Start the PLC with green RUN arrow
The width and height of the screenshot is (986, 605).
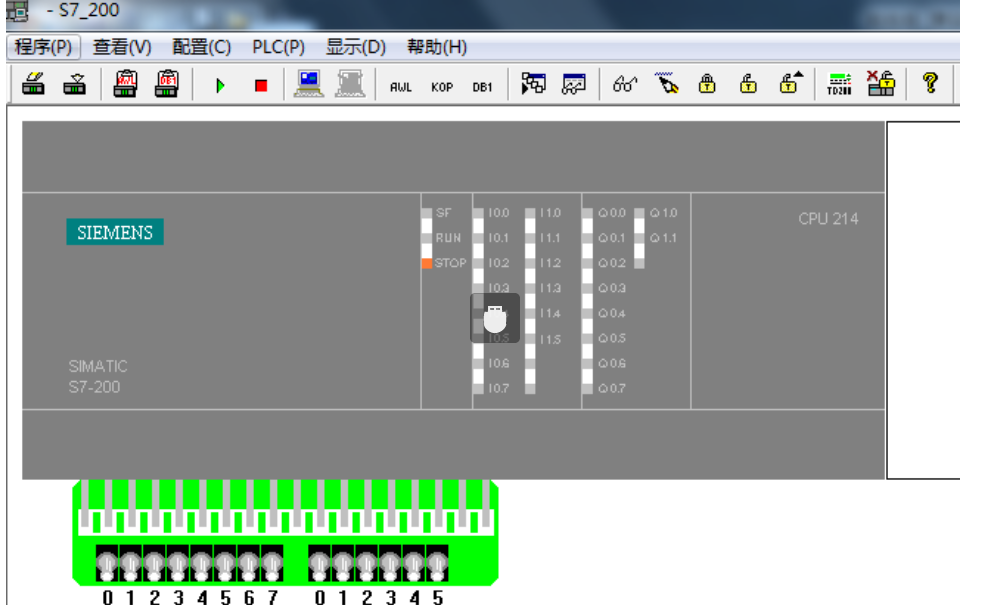(x=220, y=85)
